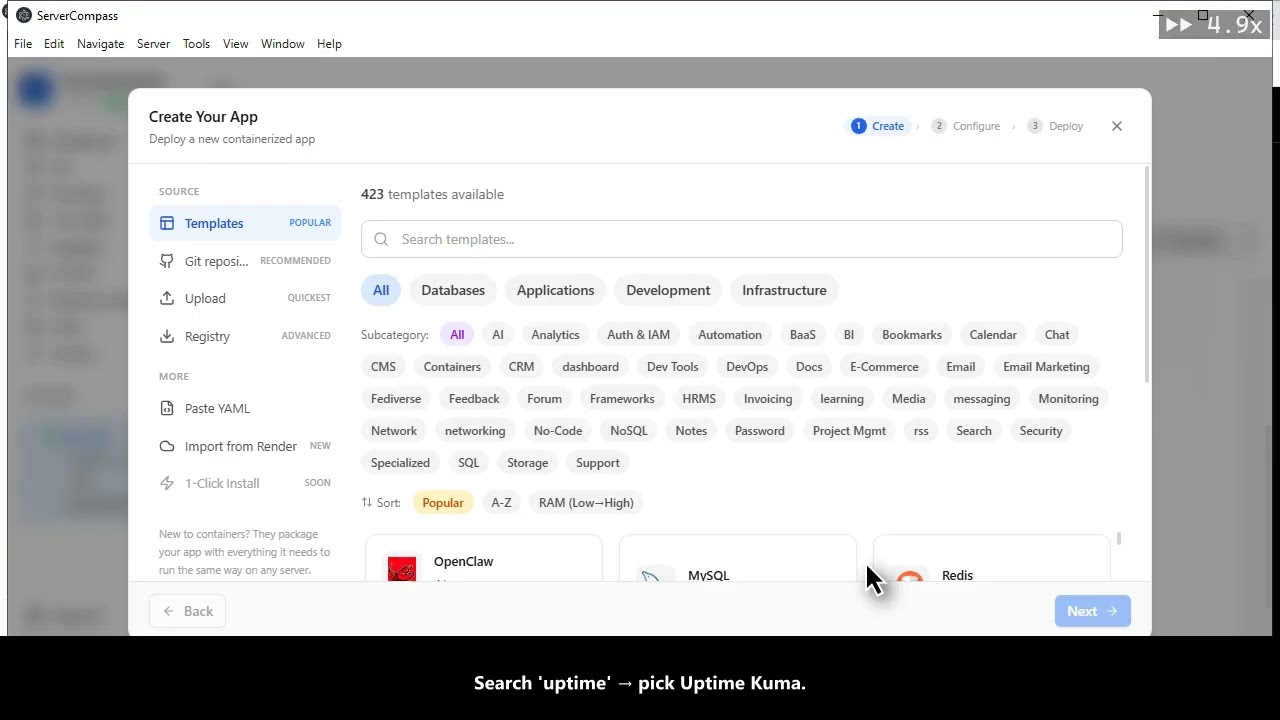The height and width of the screenshot is (720, 1280).
Task: Go to the Deploy step
Action: click(x=1056, y=126)
